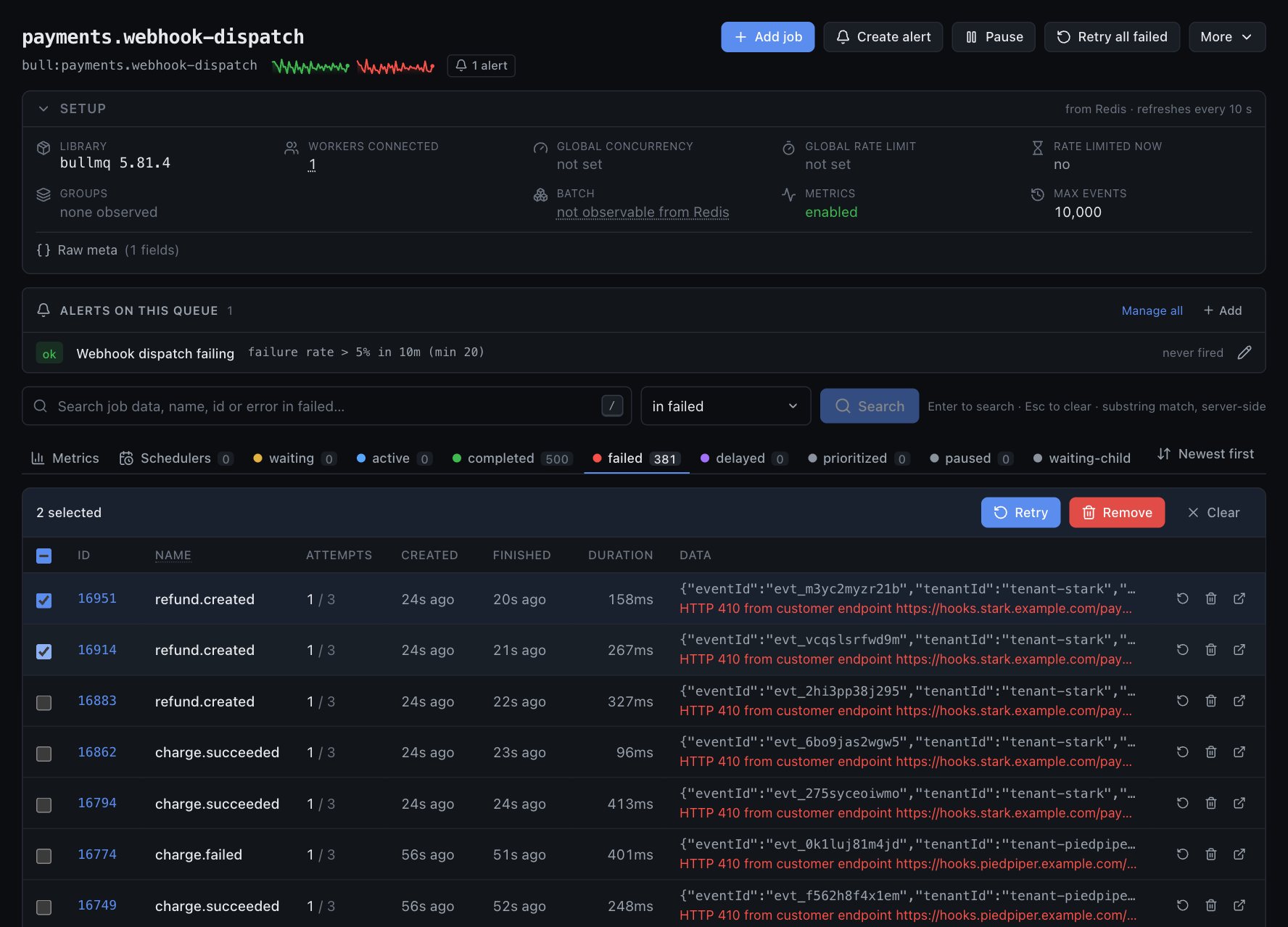The height and width of the screenshot is (927, 1288).
Task: Open job 16749 external link icon
Action: coord(1239,905)
